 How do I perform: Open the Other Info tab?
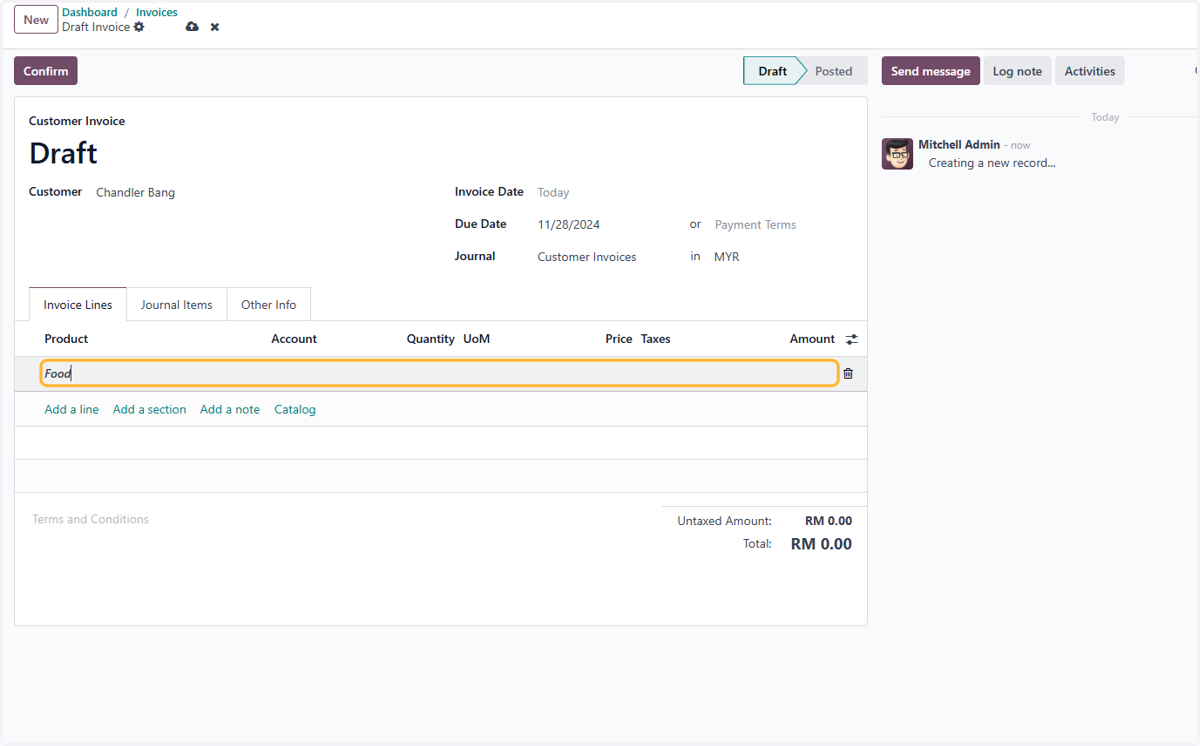(269, 305)
